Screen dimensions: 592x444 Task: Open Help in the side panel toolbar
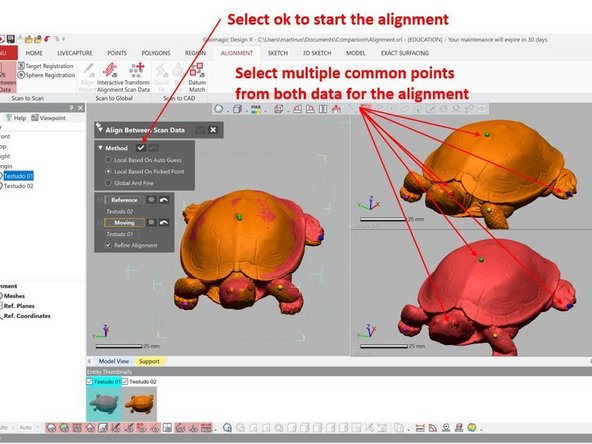tap(16, 118)
